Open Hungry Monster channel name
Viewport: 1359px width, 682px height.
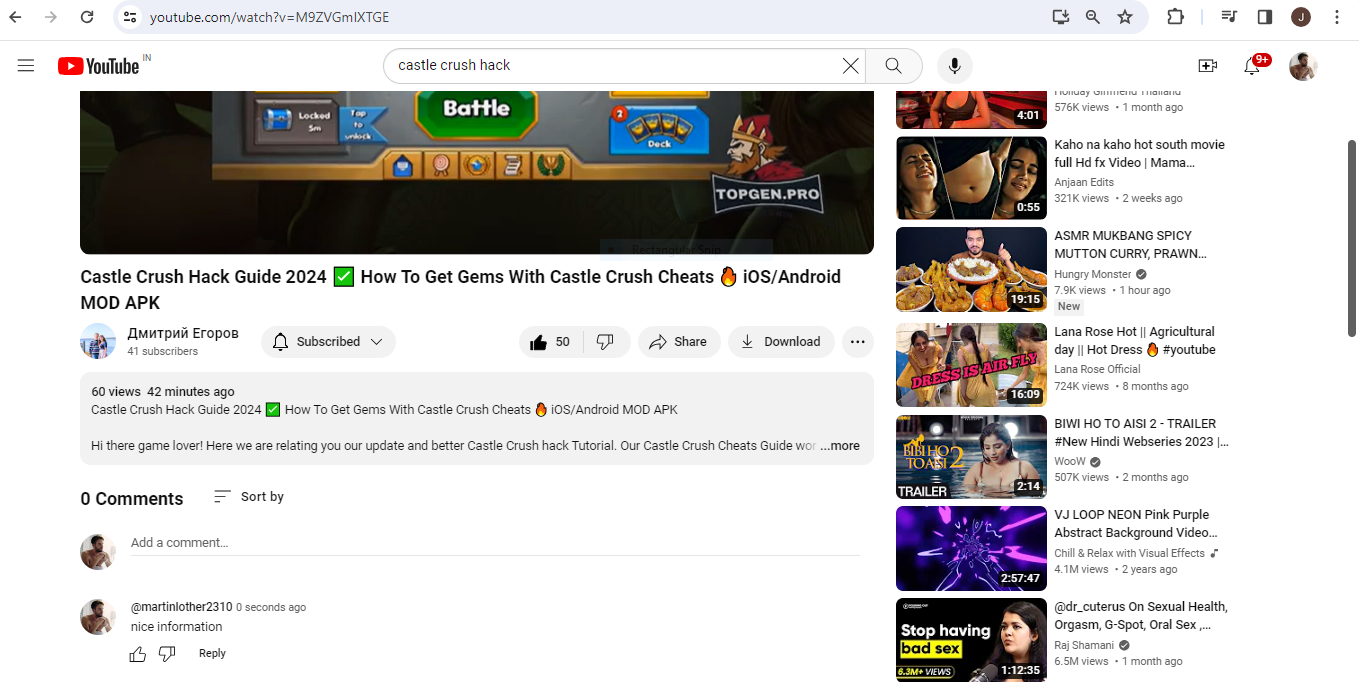click(1093, 274)
